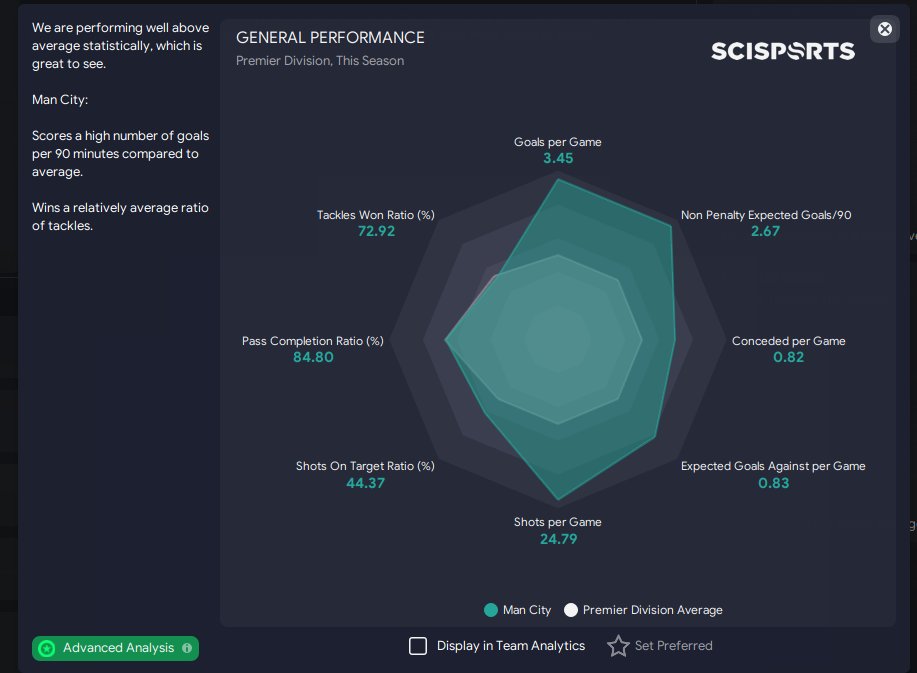
Task: Click the Set Preferred star icon
Action: pyautogui.click(x=618, y=646)
